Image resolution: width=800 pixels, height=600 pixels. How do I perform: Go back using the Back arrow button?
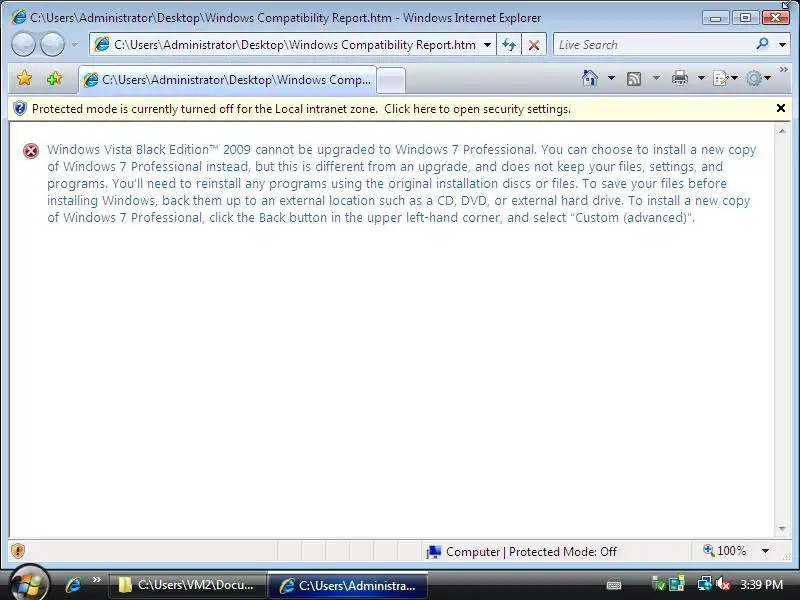pyautogui.click(x=23, y=44)
